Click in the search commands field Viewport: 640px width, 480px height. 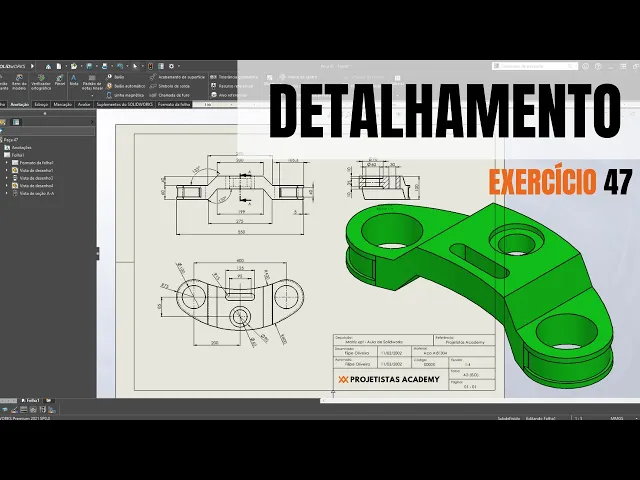point(534,66)
